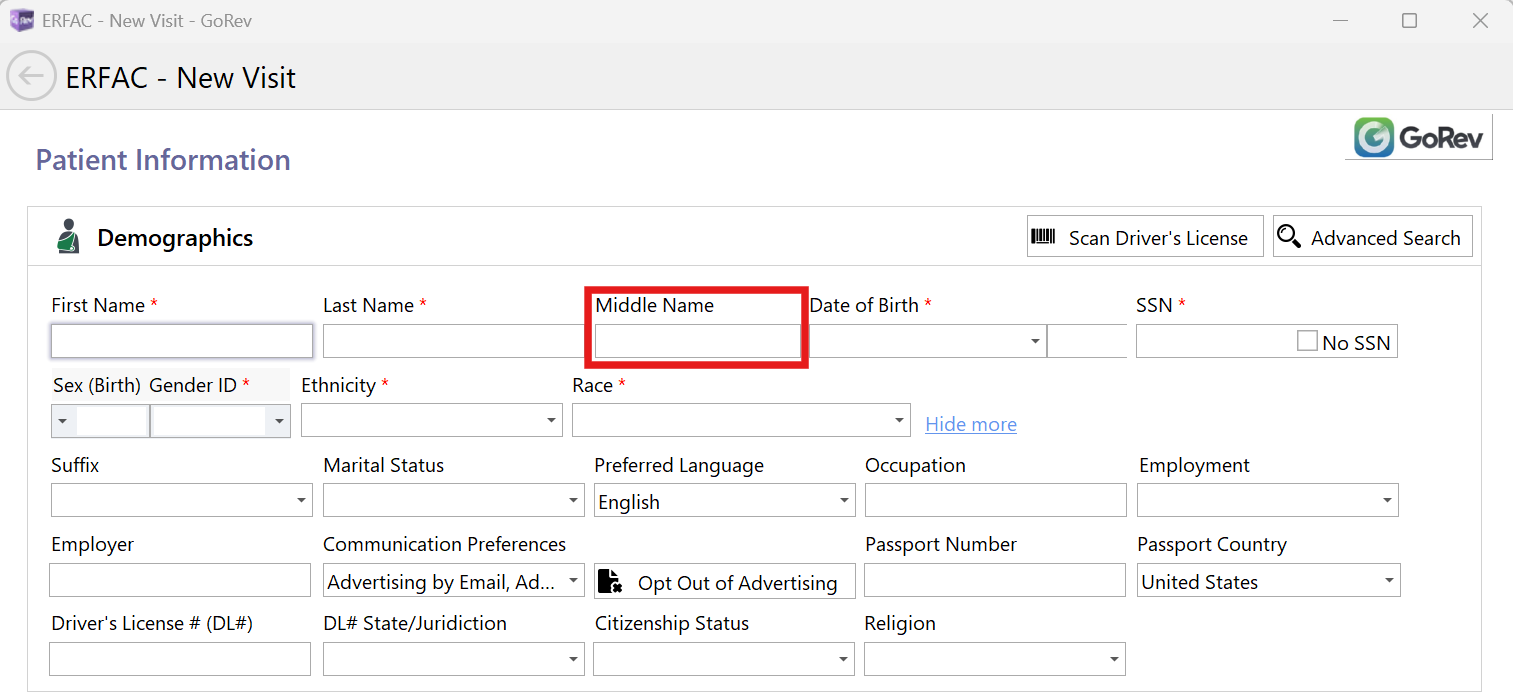Click the Demographics patient icon
Image resolution: width=1513 pixels, height=694 pixels.
(x=68, y=237)
